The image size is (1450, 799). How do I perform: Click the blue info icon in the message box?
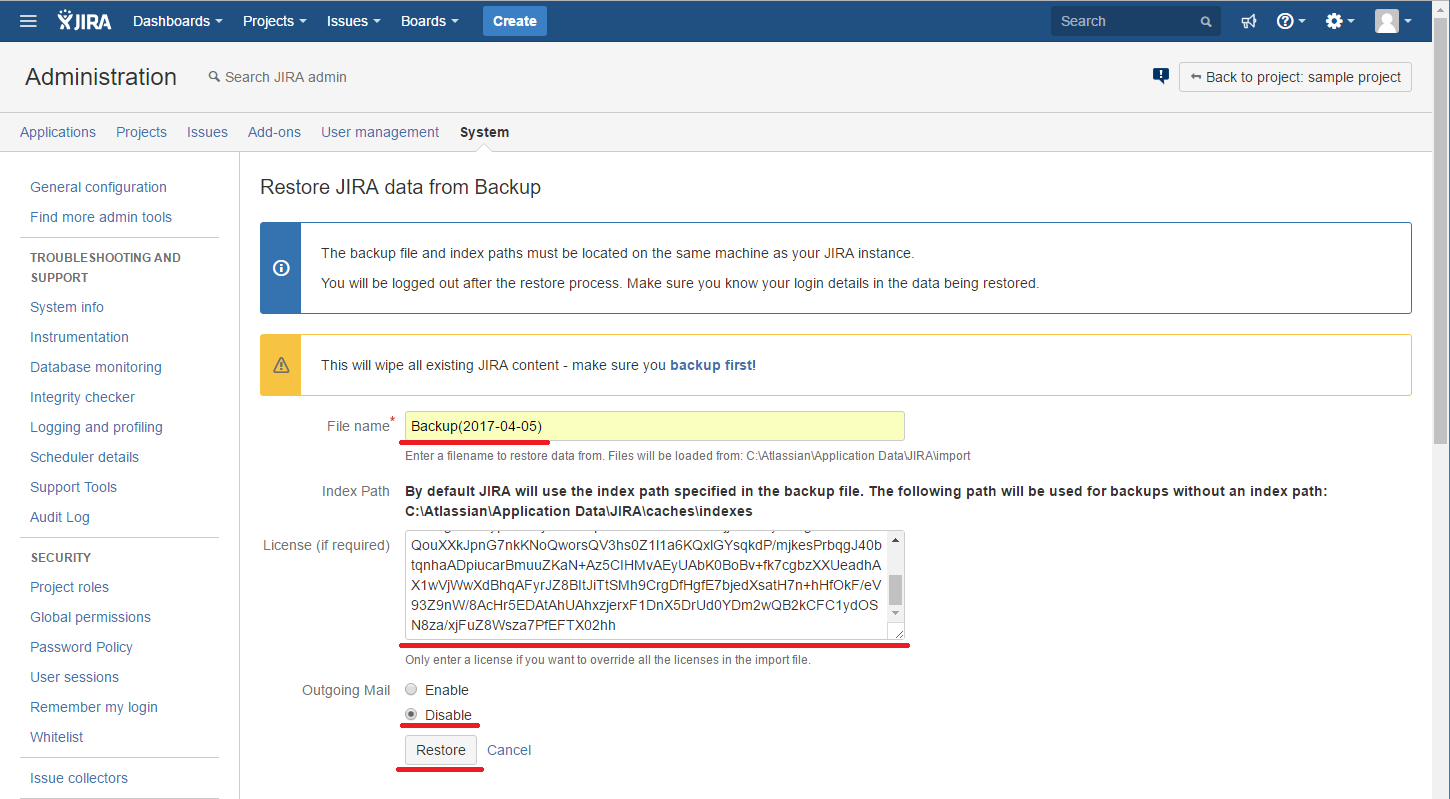click(281, 268)
